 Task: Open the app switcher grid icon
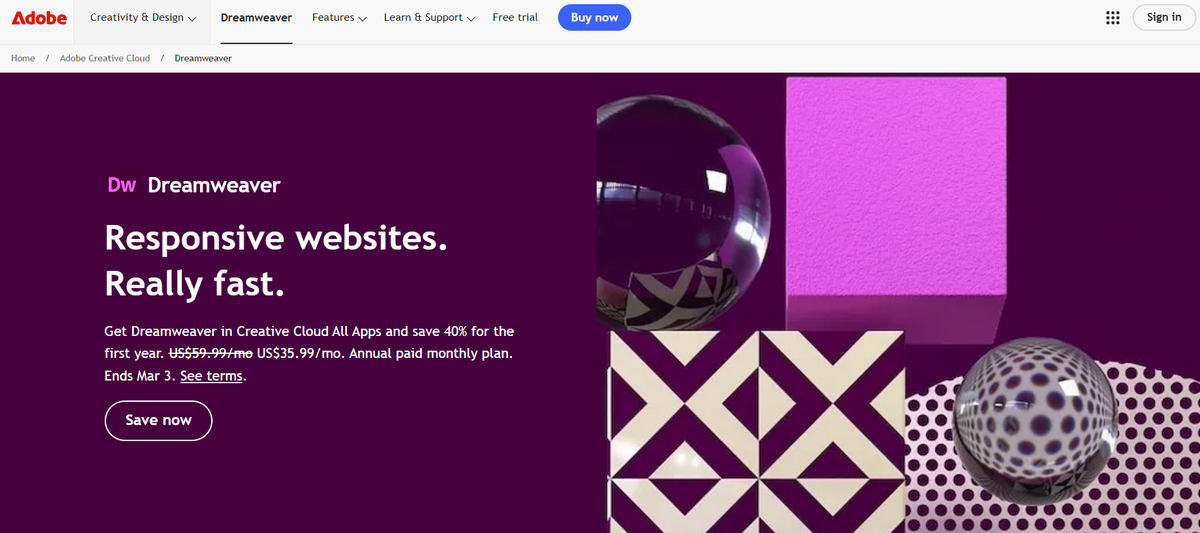1113,18
